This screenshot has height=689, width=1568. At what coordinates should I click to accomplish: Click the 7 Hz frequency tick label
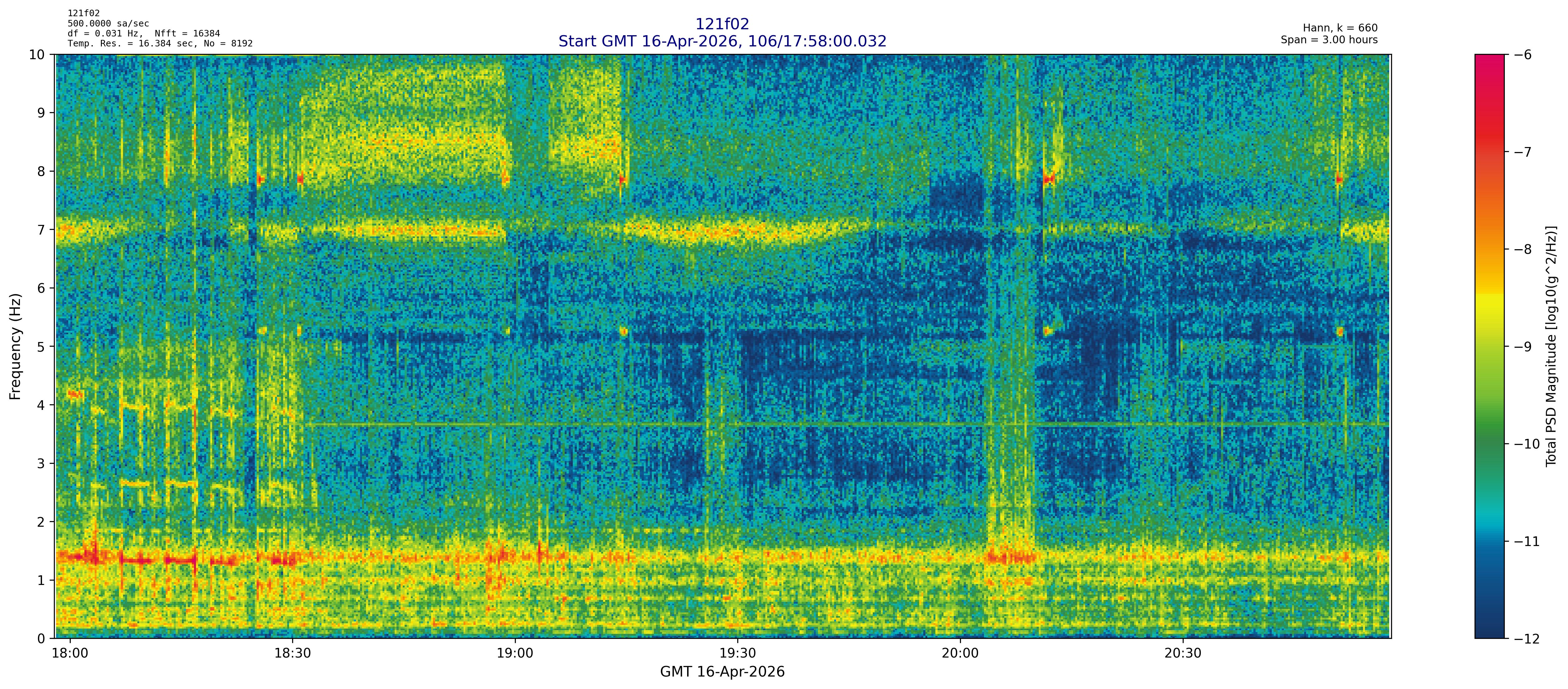[41, 230]
